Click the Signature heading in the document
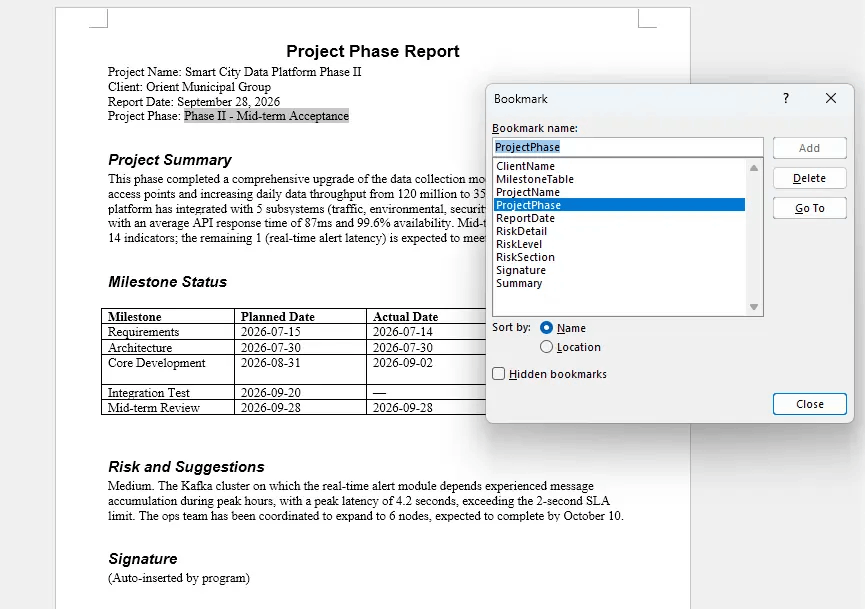 [143, 559]
